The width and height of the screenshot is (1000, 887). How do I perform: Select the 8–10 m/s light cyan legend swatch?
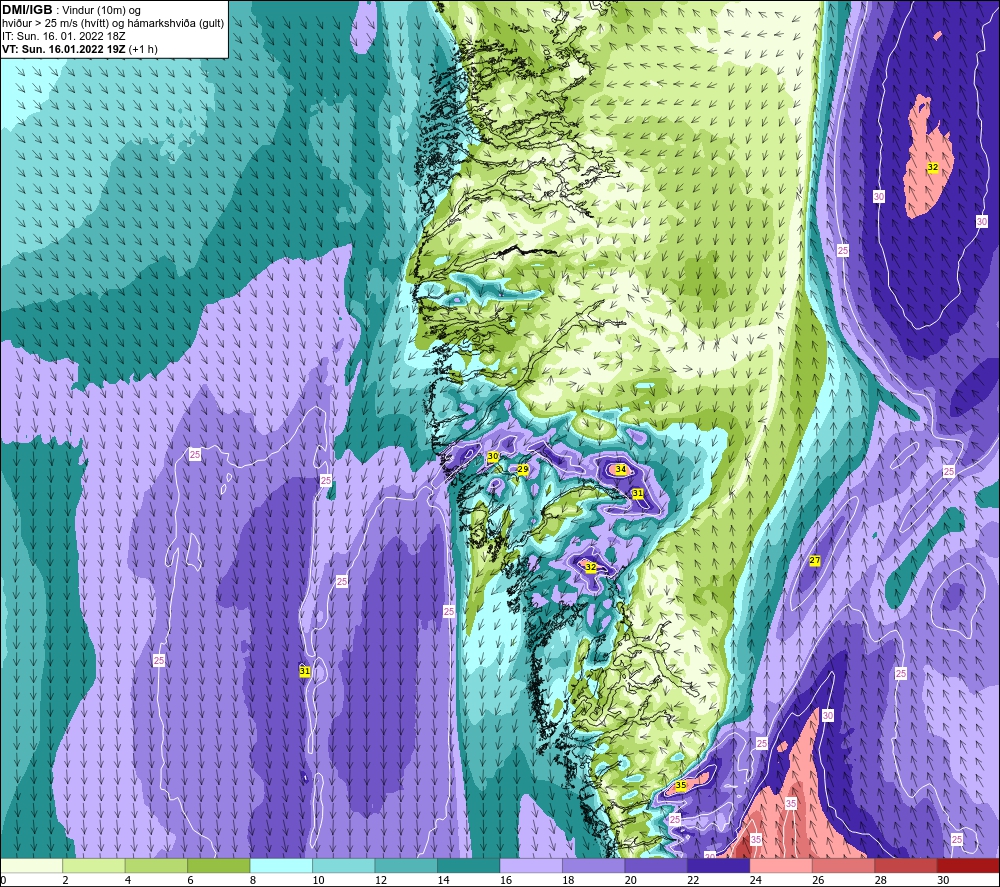[281, 865]
